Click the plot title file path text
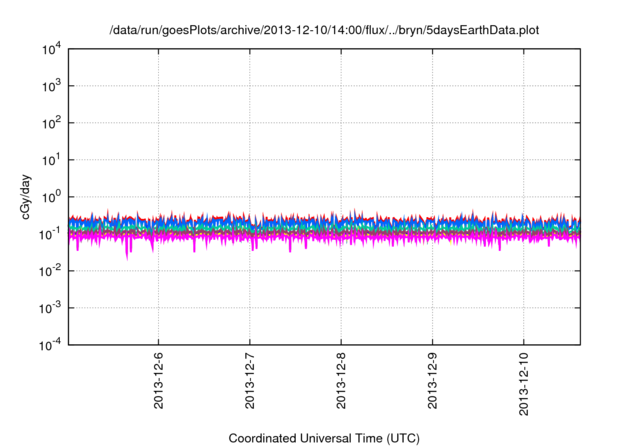The image size is (640, 448). (324, 30)
